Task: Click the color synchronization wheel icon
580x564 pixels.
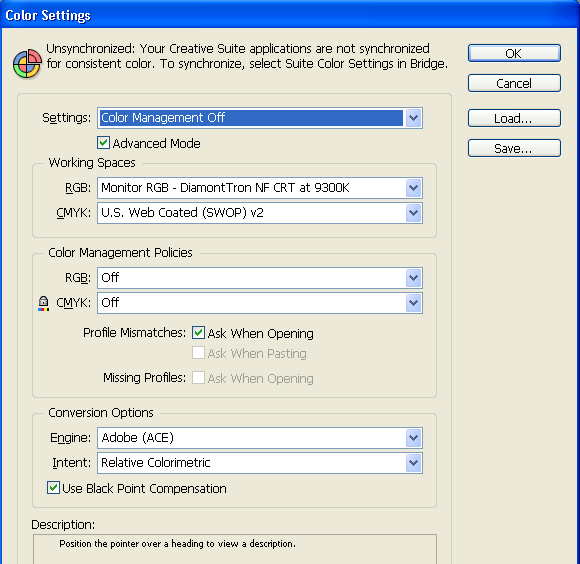Action: click(x=27, y=64)
